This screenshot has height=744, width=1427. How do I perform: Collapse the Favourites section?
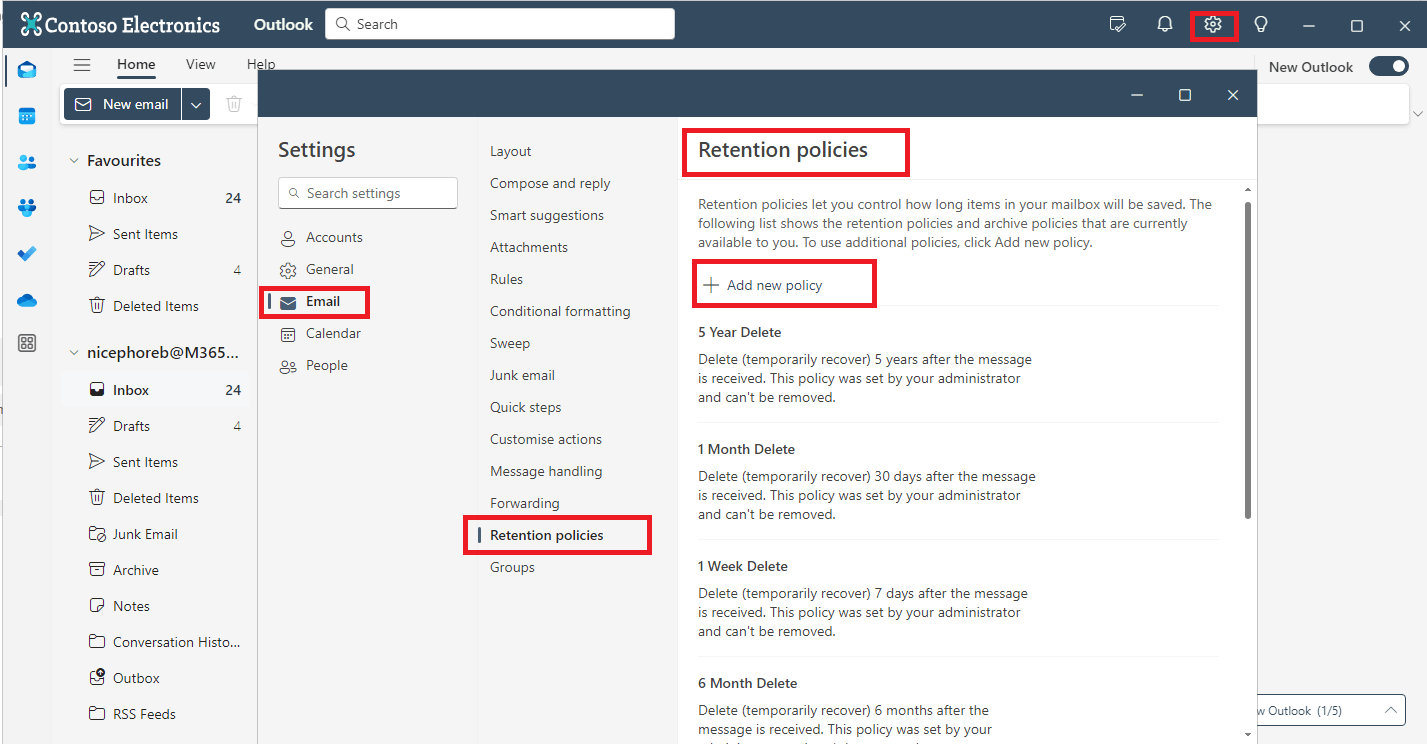click(x=72, y=160)
